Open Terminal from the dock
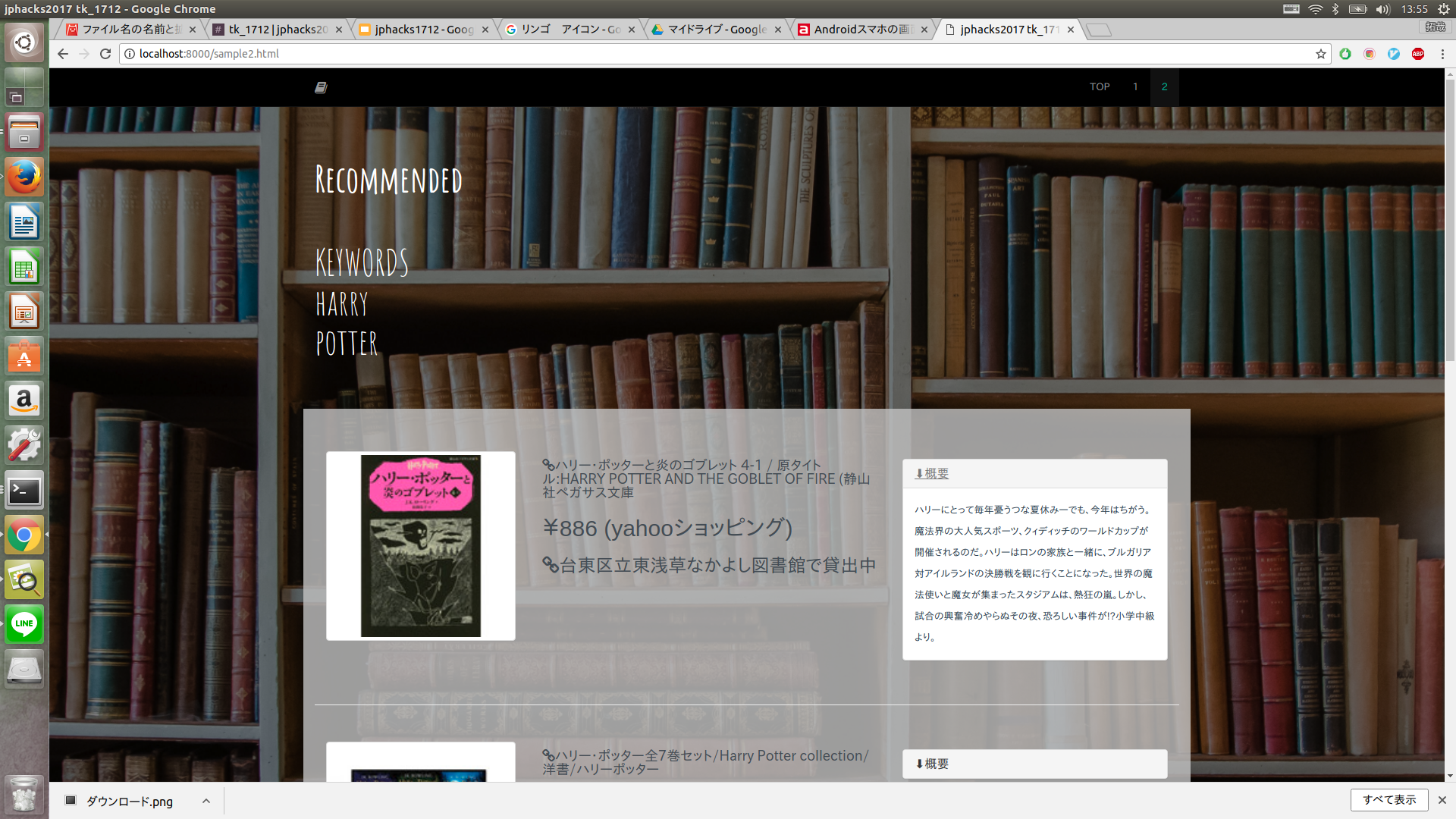 point(24,491)
